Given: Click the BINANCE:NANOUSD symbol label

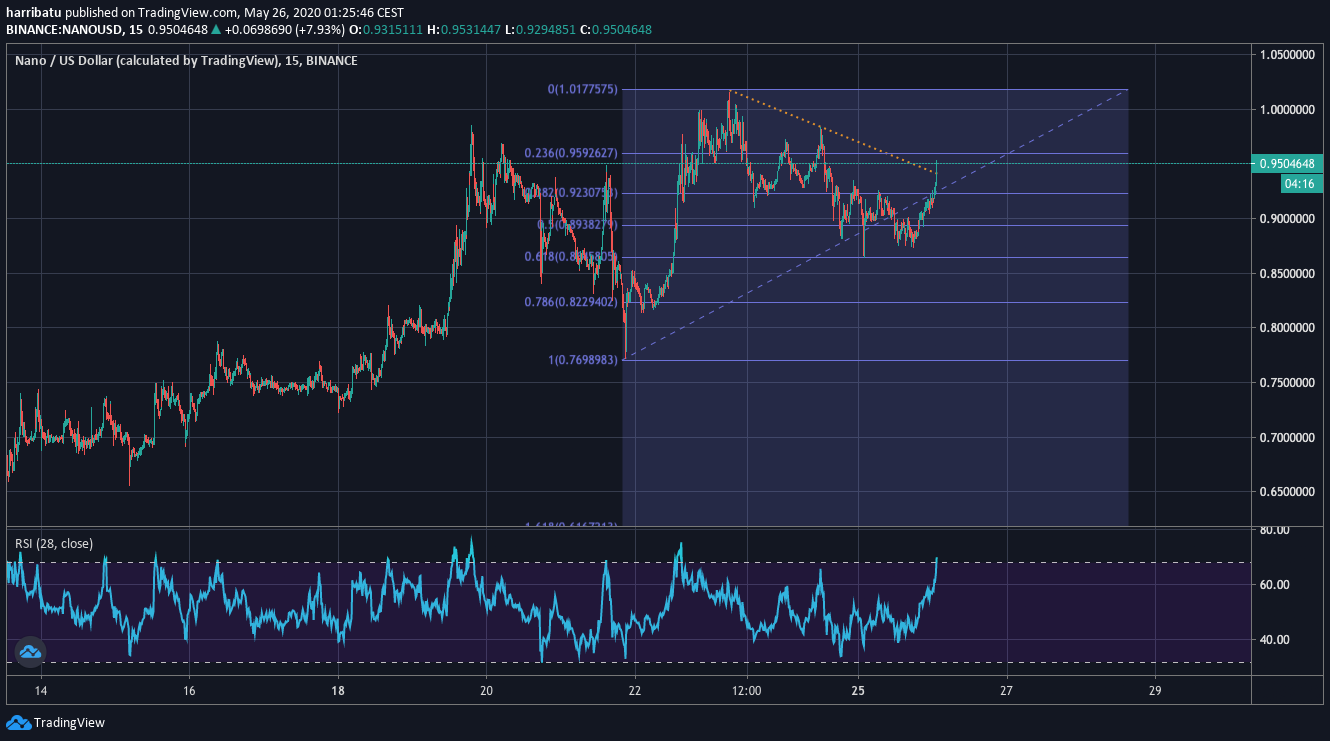Looking at the screenshot, I should click(65, 30).
